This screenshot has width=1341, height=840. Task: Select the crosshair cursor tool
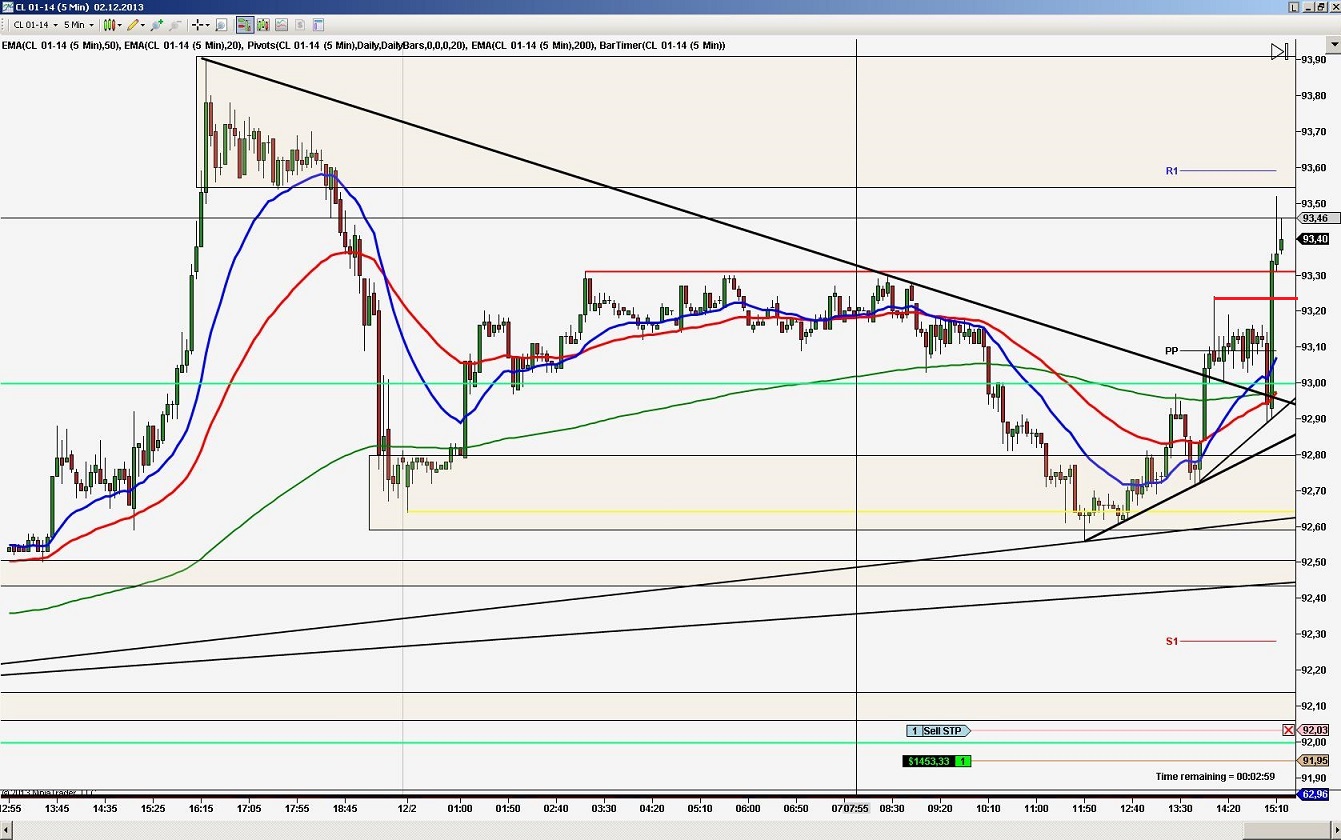point(196,24)
